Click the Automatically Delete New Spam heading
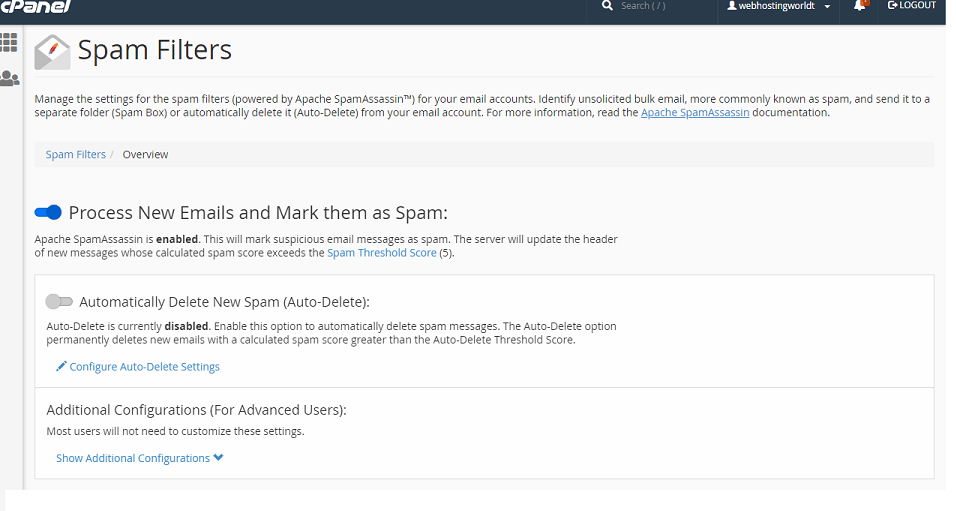The width and height of the screenshot is (956, 511). tap(224, 302)
